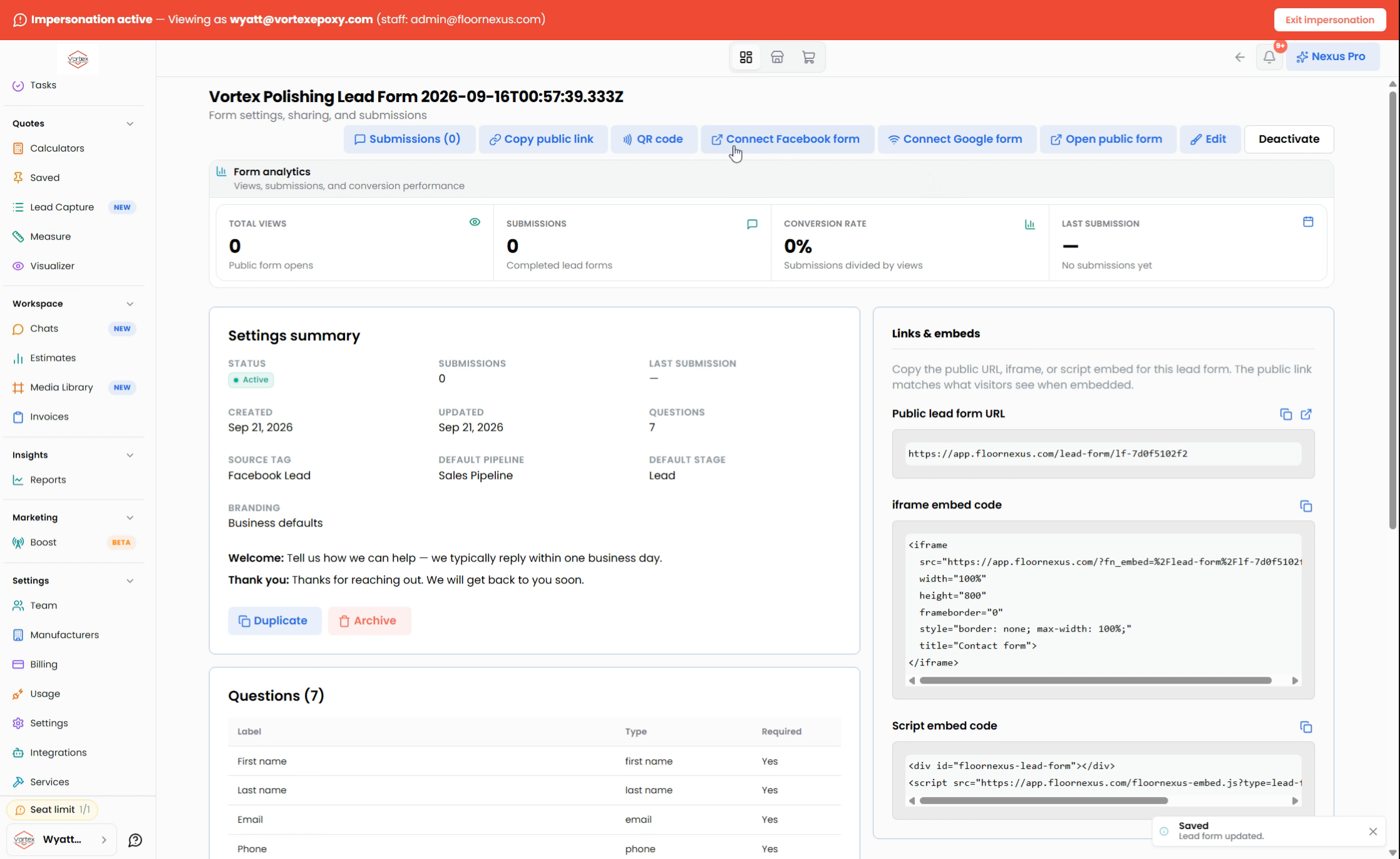Collapse the Quotes section
Screen dimensions: 1400x859
click(x=130, y=123)
